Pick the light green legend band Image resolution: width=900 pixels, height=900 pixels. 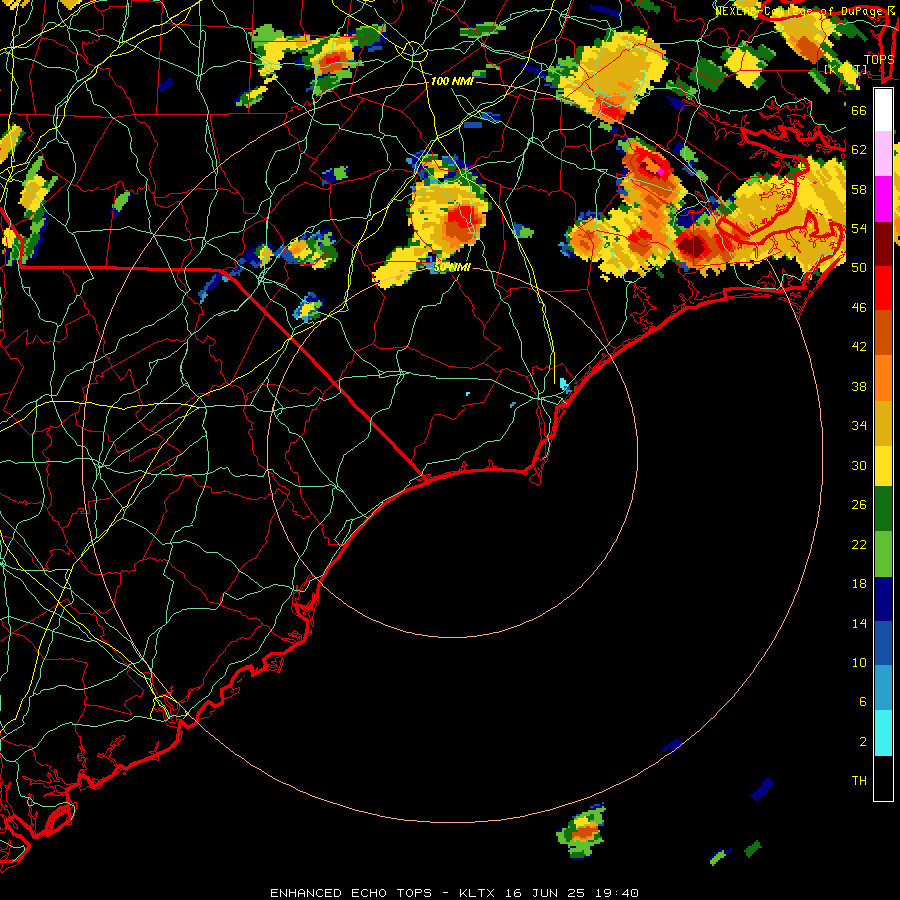pos(883,554)
